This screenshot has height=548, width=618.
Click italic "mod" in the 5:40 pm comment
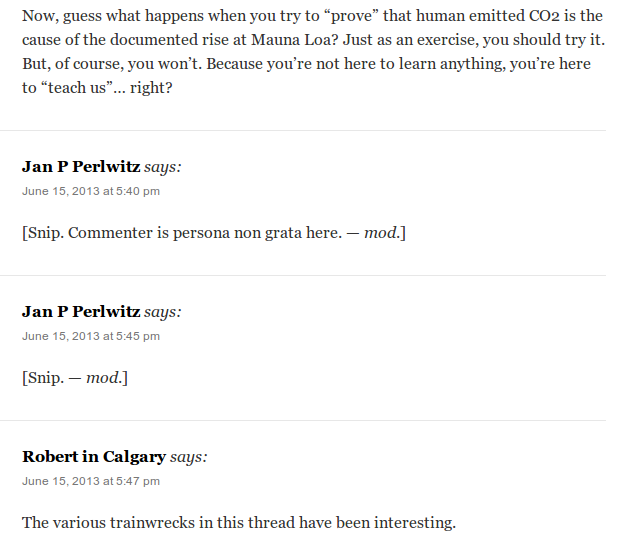click(x=380, y=233)
